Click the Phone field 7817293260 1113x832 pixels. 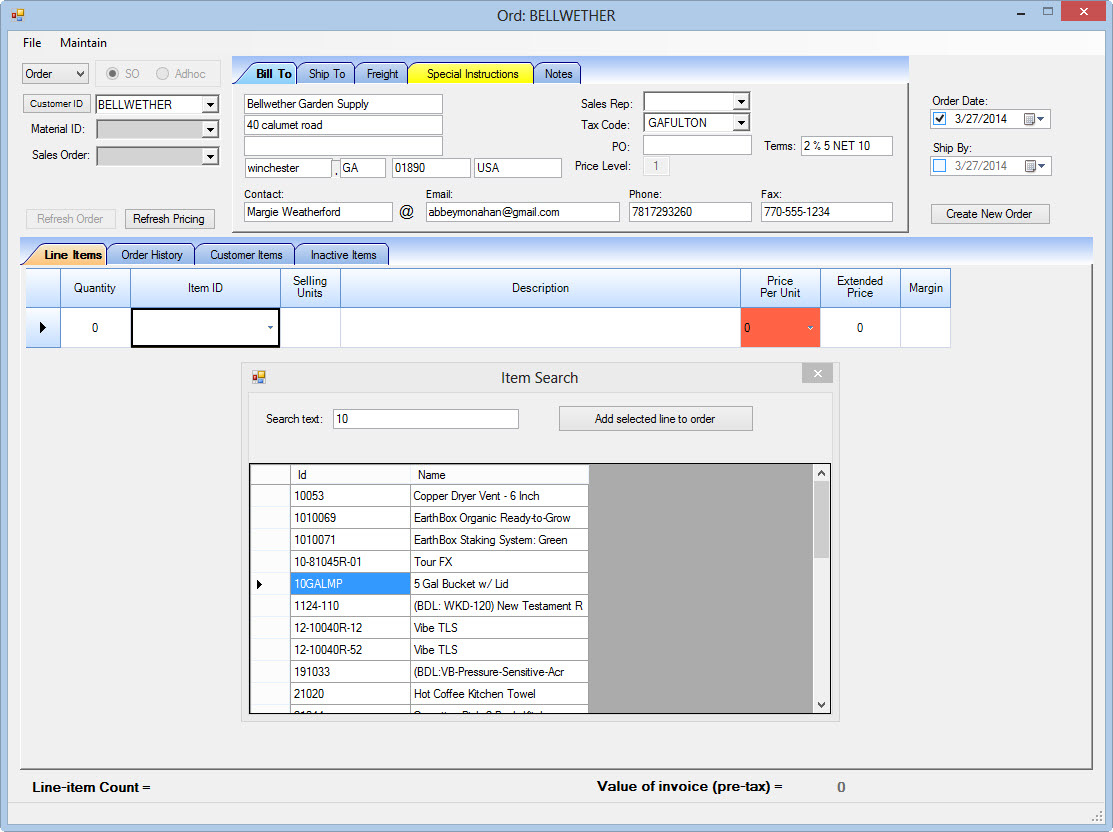tap(690, 212)
